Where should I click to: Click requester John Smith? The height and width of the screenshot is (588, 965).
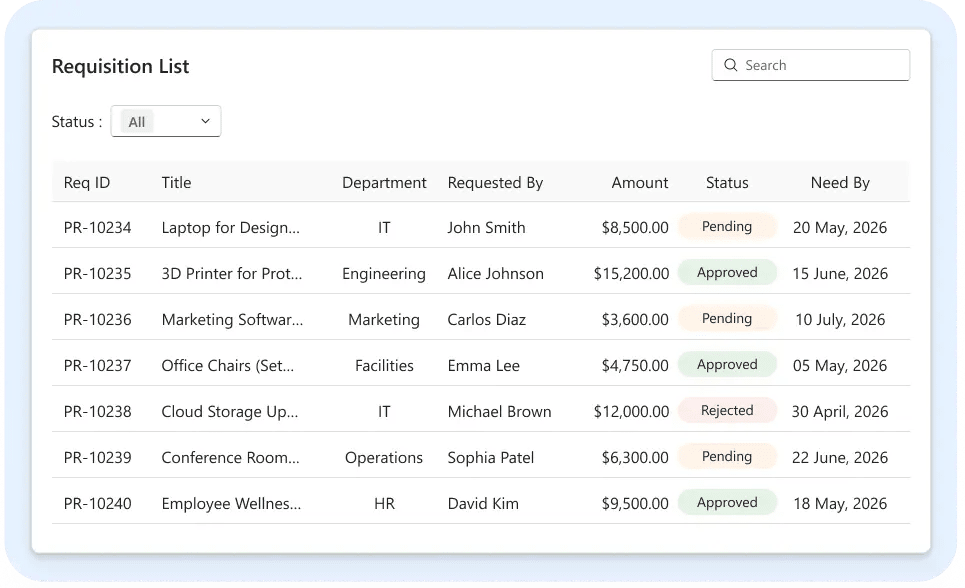coord(486,228)
